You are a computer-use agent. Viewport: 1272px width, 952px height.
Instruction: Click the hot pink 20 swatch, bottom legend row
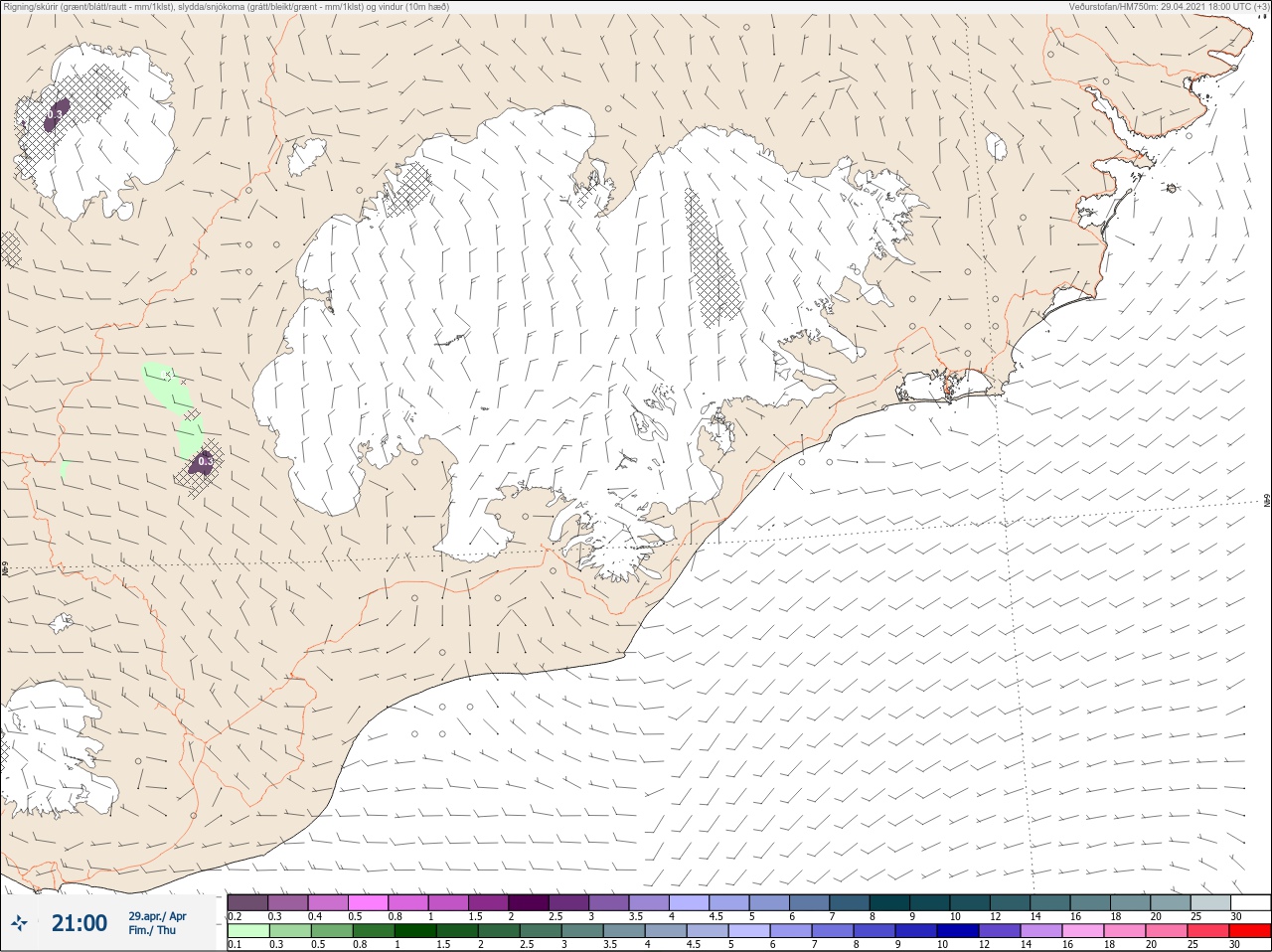coord(1167,931)
